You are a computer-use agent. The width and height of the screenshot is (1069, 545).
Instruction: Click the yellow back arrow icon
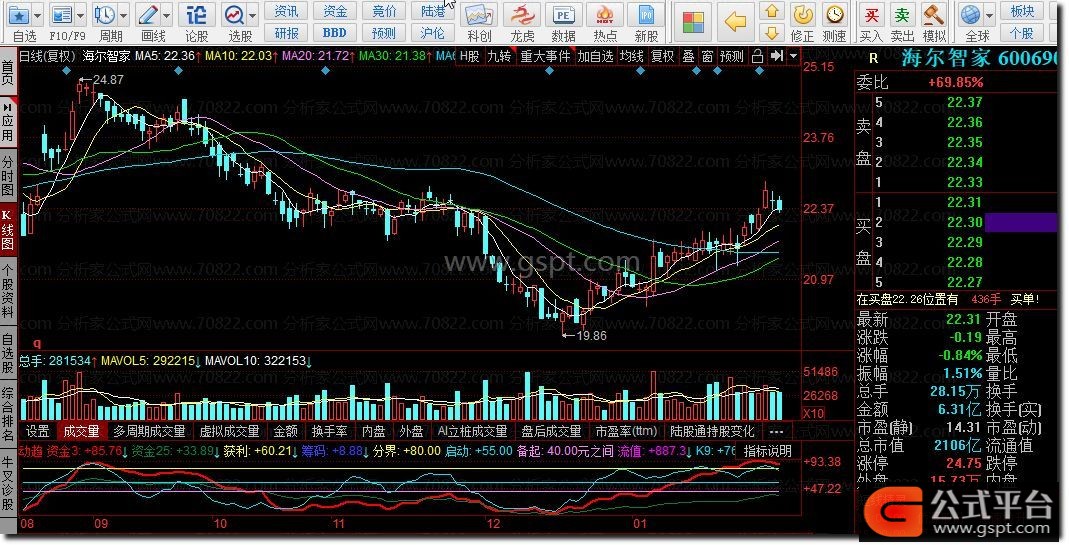pyautogui.click(x=735, y=22)
